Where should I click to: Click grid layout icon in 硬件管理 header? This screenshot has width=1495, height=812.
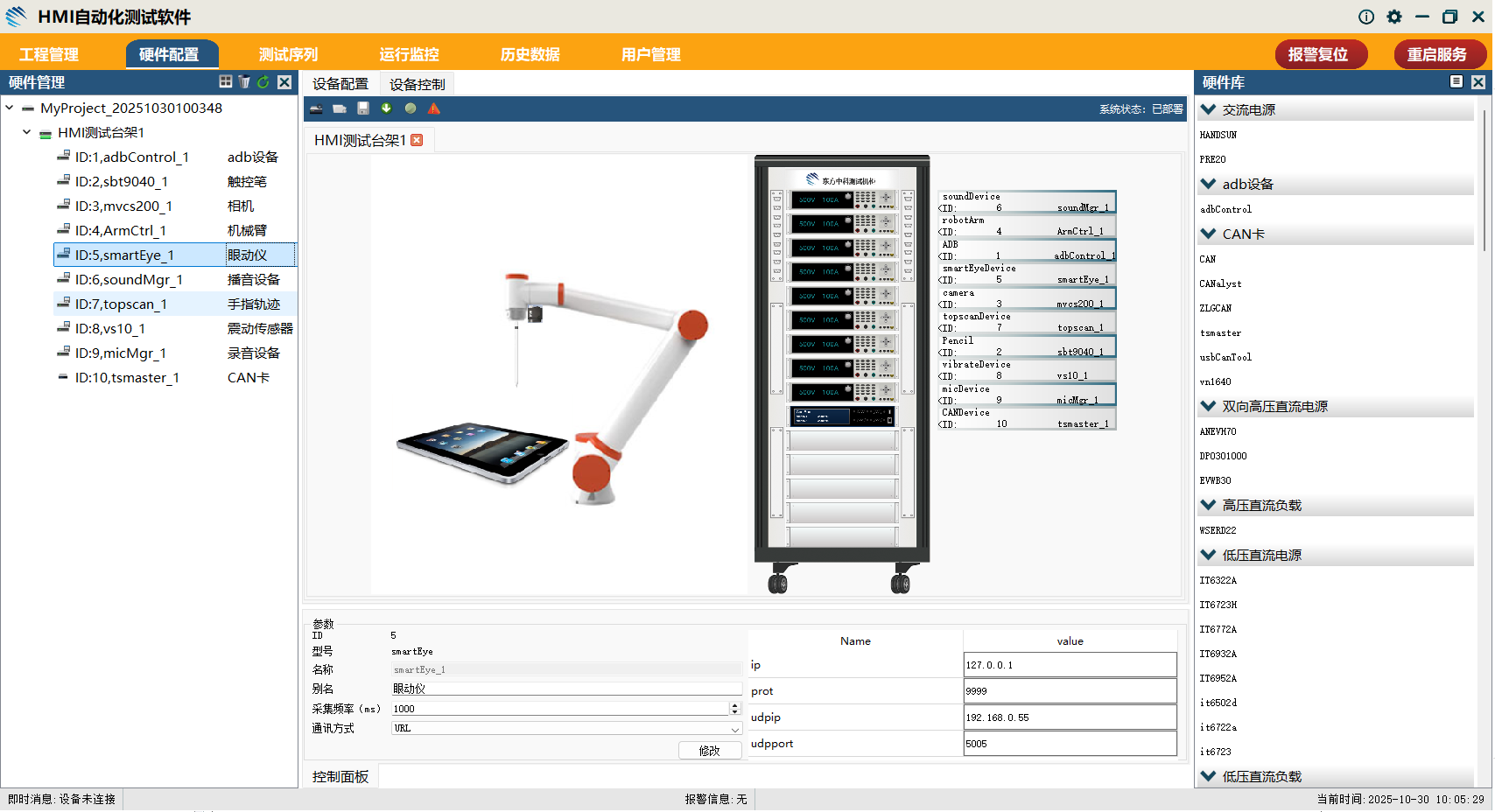pyautogui.click(x=226, y=82)
